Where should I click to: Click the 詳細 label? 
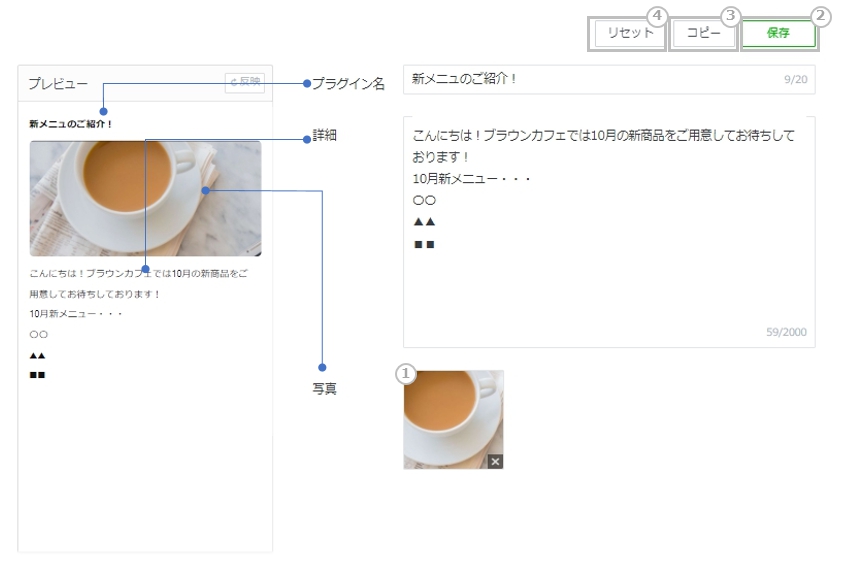(325, 136)
